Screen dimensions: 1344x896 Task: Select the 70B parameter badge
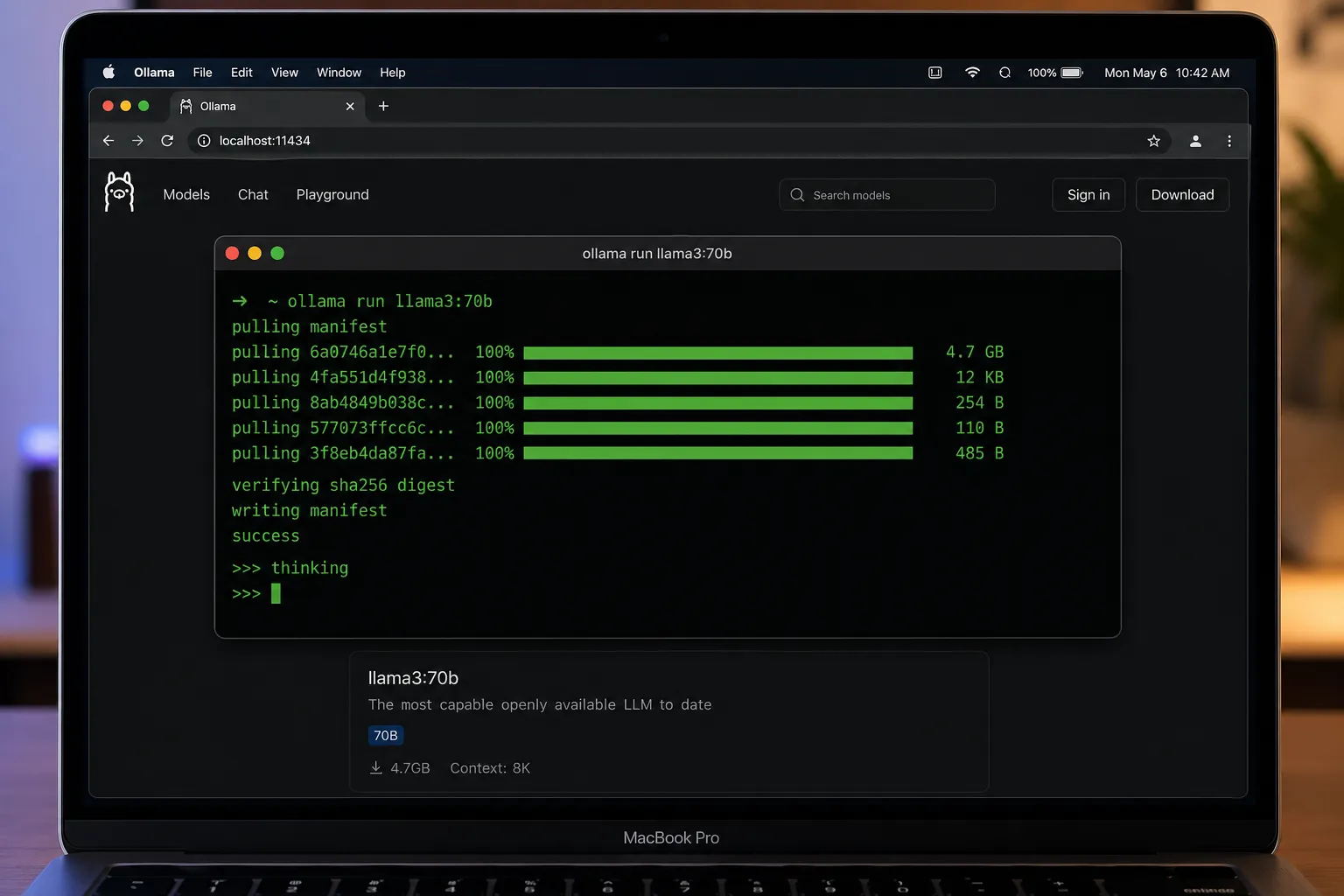[385, 735]
